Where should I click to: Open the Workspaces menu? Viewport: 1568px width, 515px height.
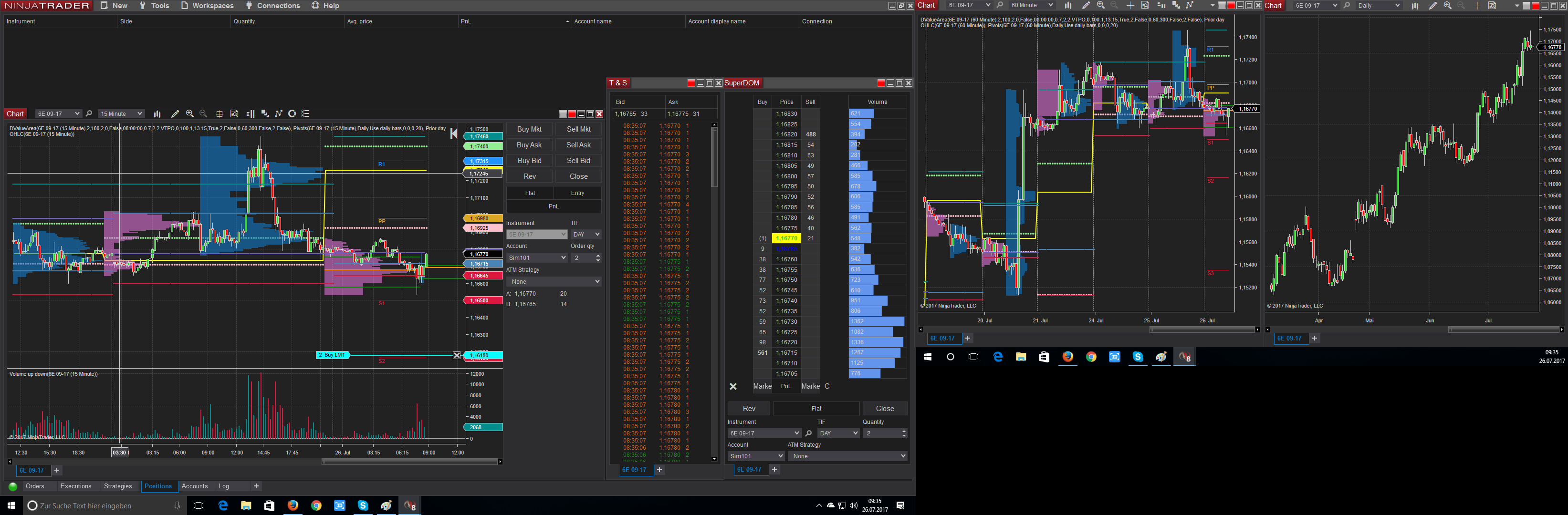pos(208,5)
